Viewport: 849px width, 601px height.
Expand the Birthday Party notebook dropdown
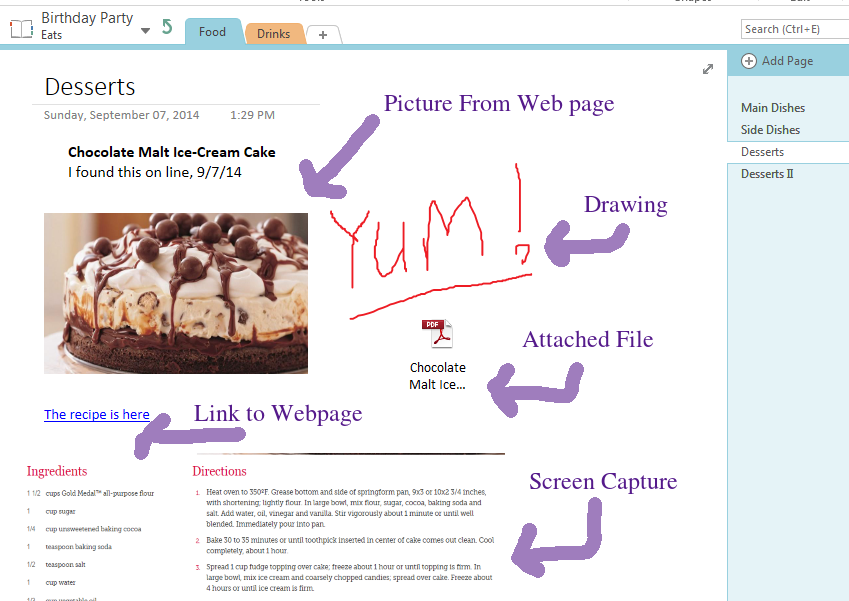[x=146, y=31]
